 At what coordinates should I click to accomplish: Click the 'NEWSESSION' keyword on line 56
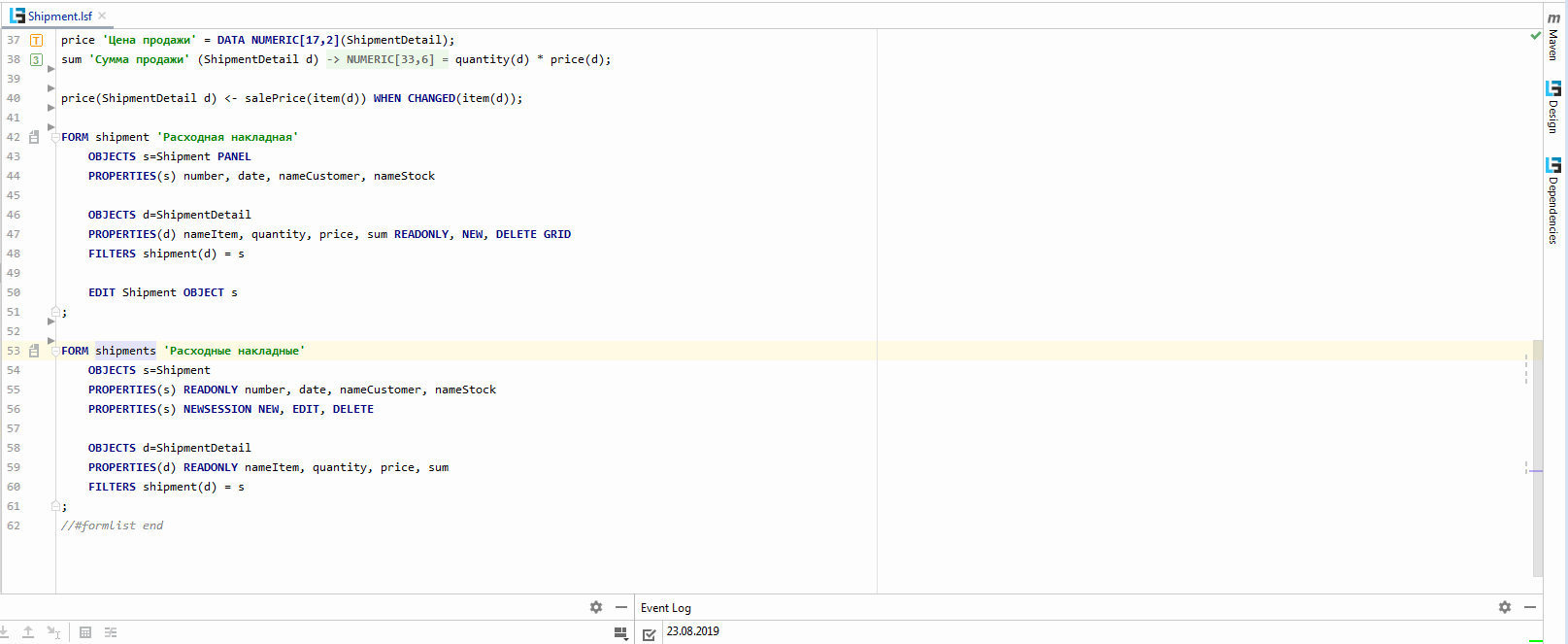coord(217,409)
